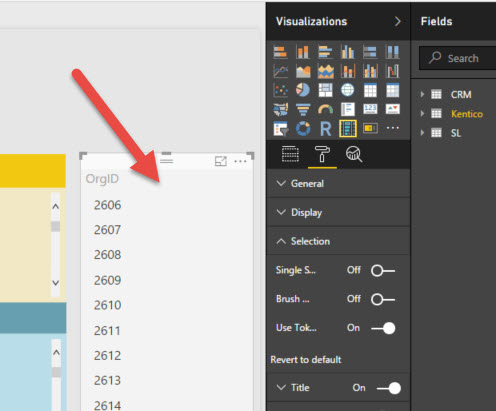496x411 pixels.
Task: Click scroll up arrow in blue visual
Action: coord(56,352)
